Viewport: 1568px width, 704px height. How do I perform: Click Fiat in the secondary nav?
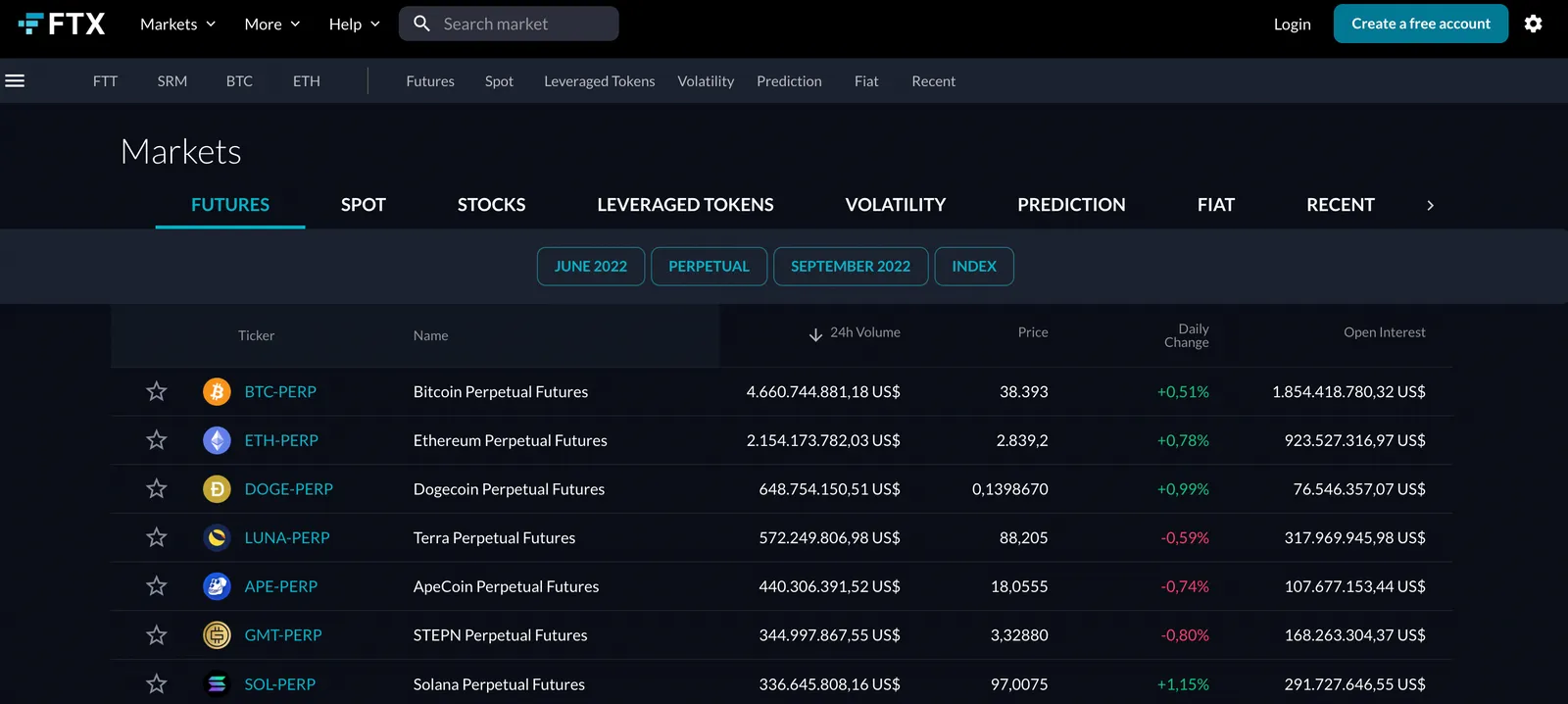866,81
